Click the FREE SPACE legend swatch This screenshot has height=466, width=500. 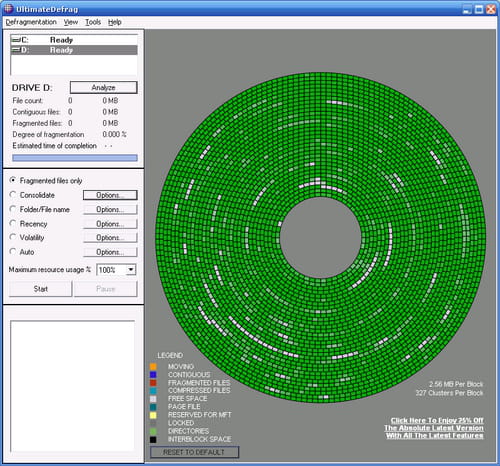point(153,399)
